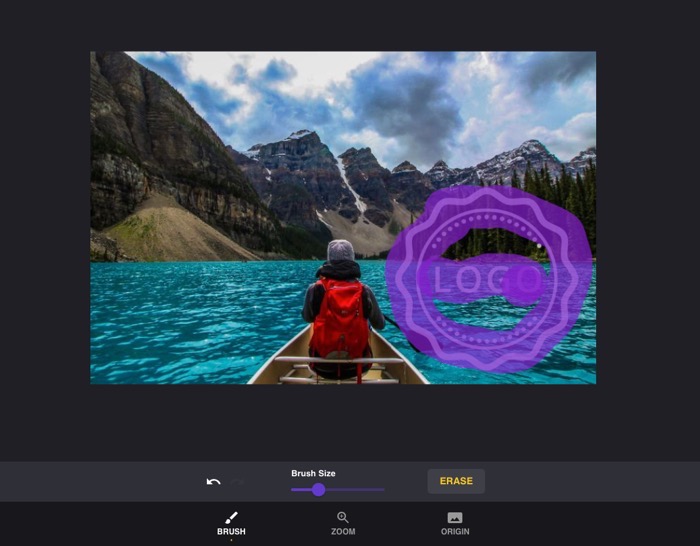The height and width of the screenshot is (546, 700).
Task: Switch to the Zoom tool tab
Action: [343, 524]
